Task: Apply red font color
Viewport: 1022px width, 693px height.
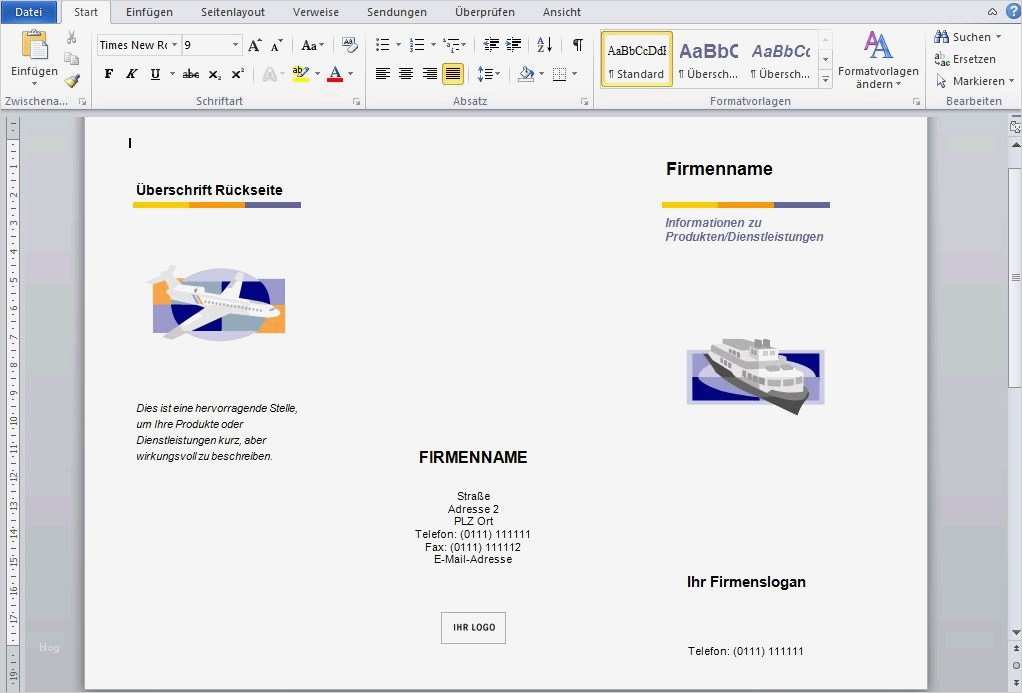Action: [335, 74]
